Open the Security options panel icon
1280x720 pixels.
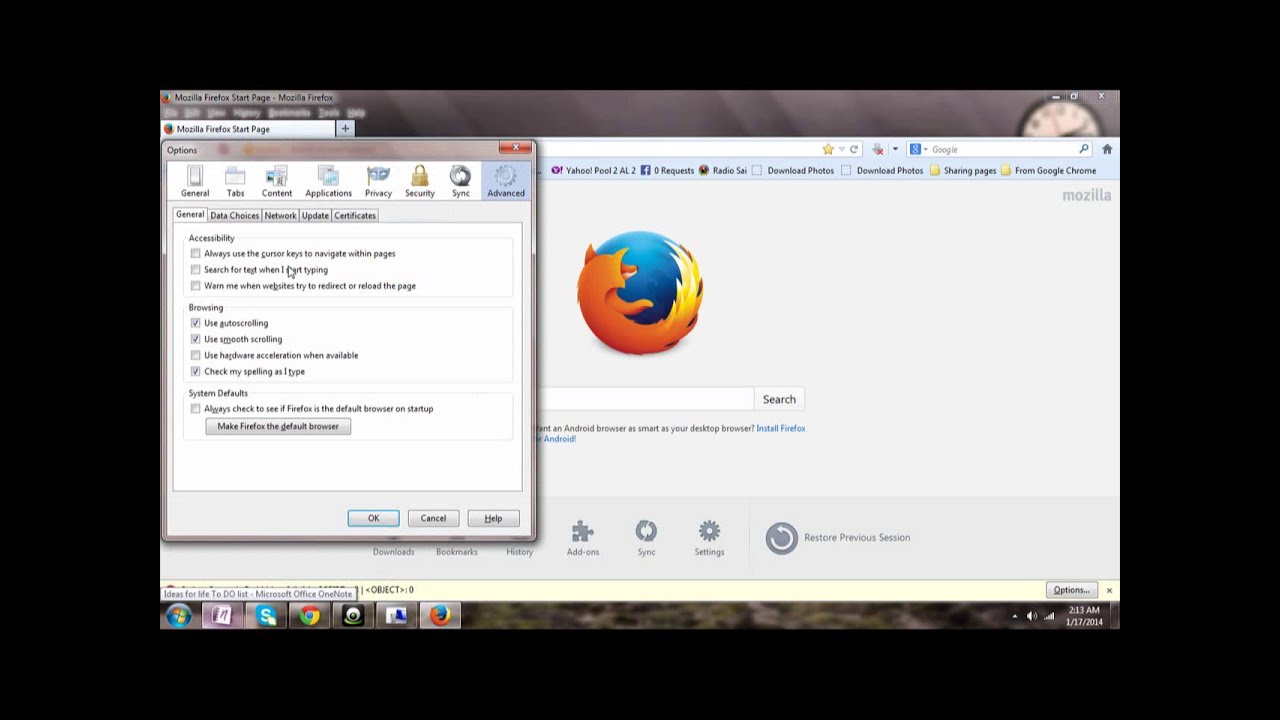[419, 182]
